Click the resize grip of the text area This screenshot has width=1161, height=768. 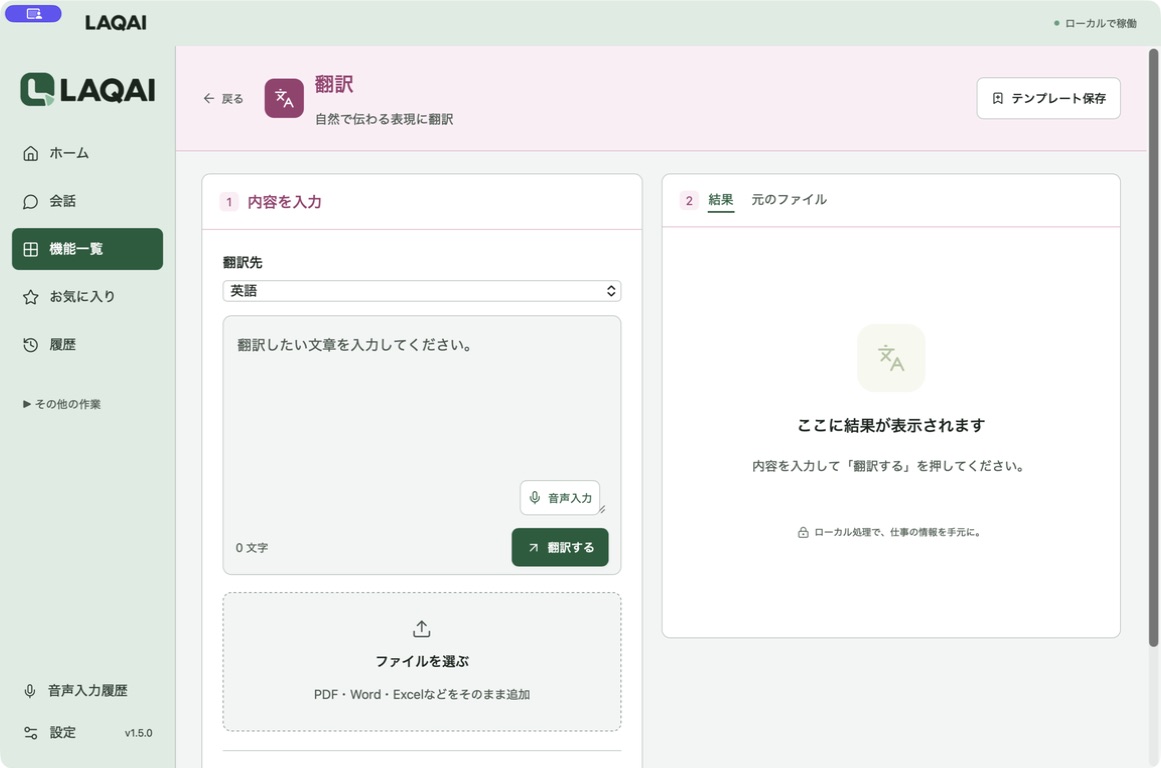602,509
